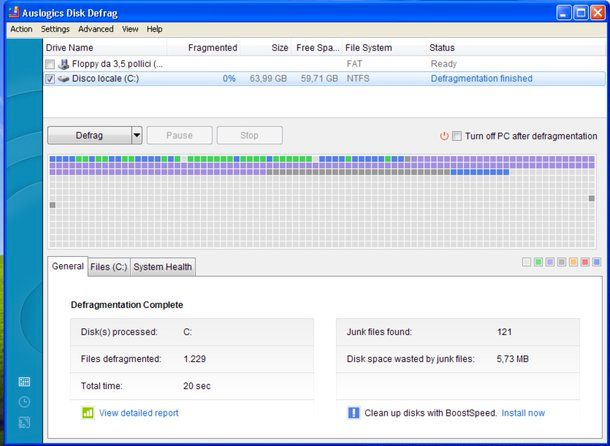
Task: Select the Floppy da 3,5 pollici row
Action: [x=324, y=64]
